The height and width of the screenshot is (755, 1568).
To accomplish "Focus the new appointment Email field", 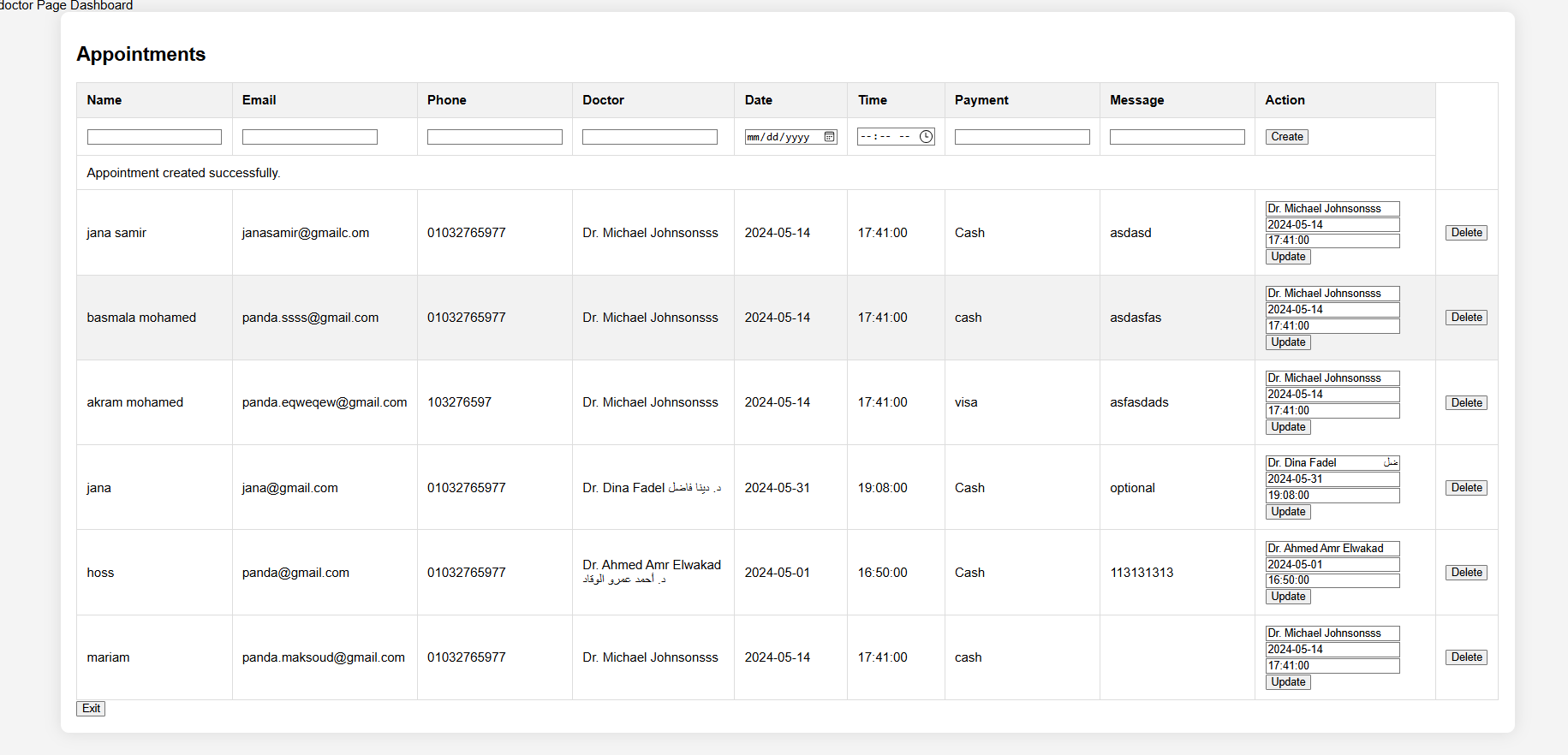I will 309,137.
